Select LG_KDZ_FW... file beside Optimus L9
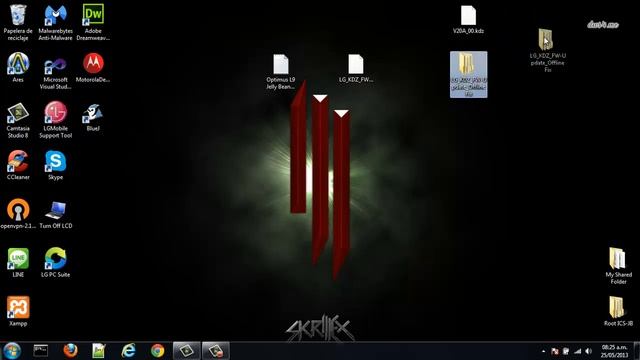The width and height of the screenshot is (640, 360). (356, 69)
